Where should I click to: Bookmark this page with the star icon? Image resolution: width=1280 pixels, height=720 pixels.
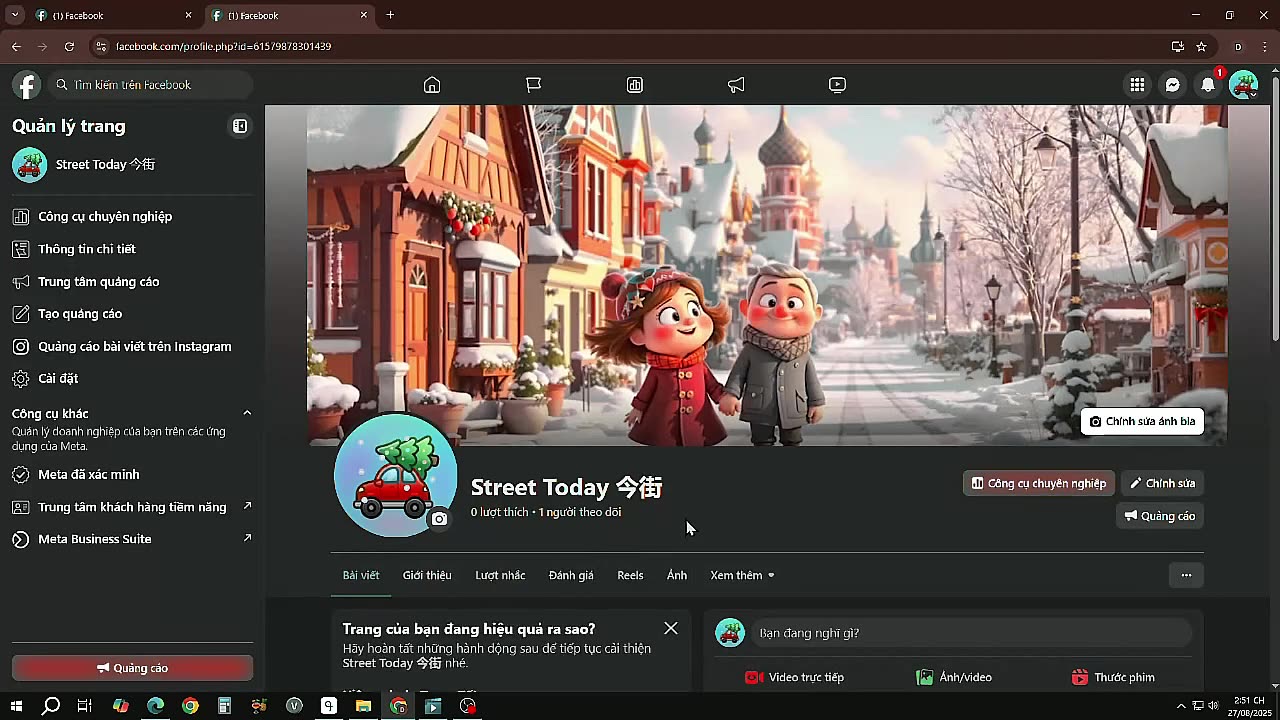(x=1201, y=46)
